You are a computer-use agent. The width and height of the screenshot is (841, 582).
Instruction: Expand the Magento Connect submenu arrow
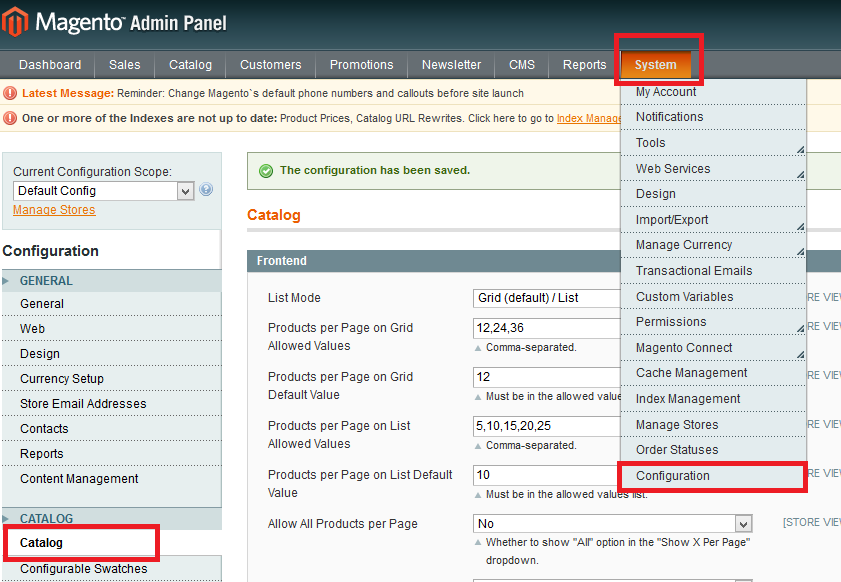(800, 355)
